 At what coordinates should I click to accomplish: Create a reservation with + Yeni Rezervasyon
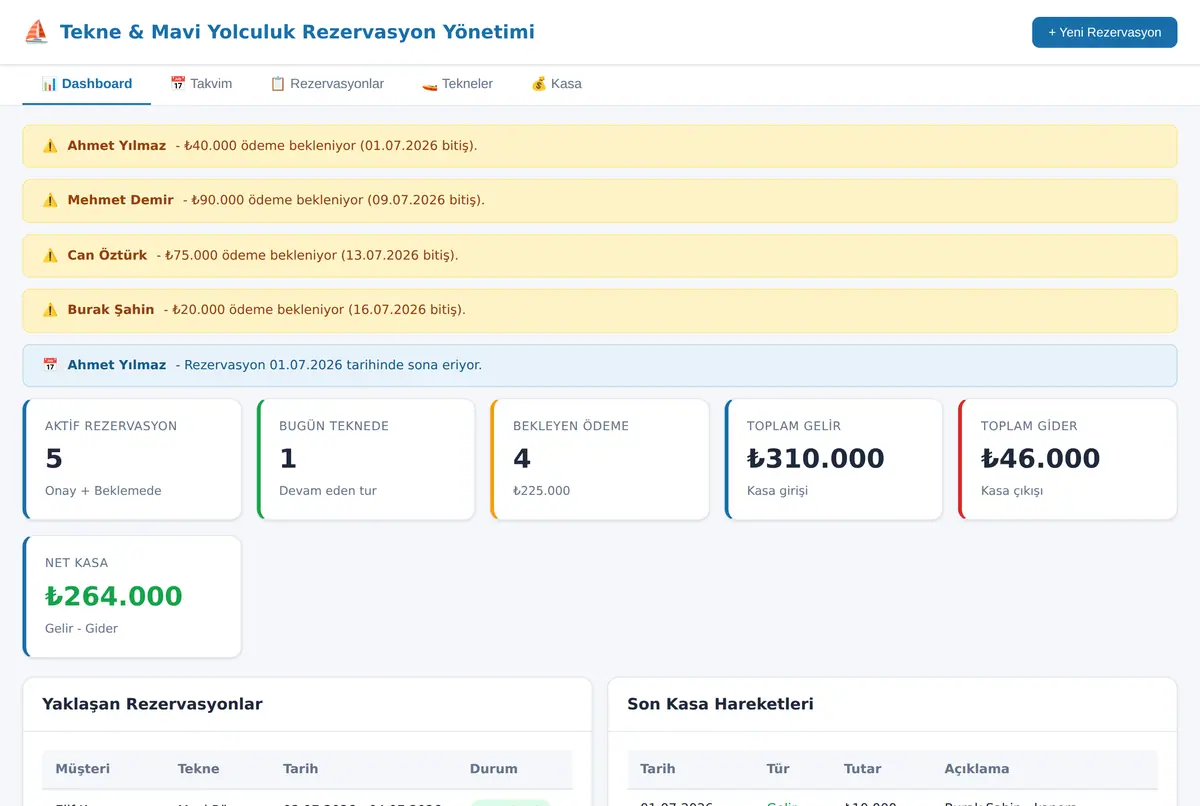(x=1104, y=32)
